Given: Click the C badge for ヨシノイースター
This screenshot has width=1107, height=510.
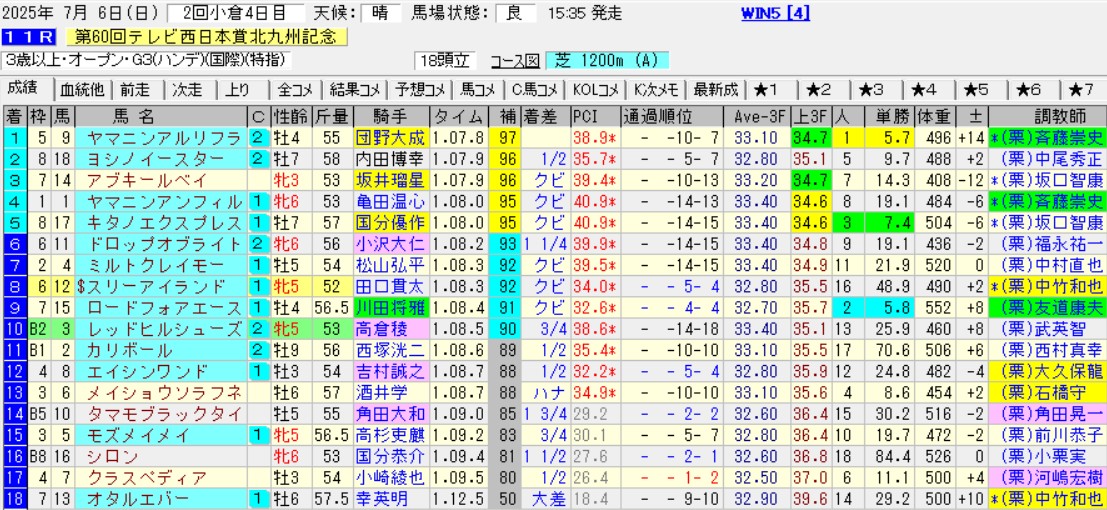Looking at the screenshot, I should click(259, 159).
